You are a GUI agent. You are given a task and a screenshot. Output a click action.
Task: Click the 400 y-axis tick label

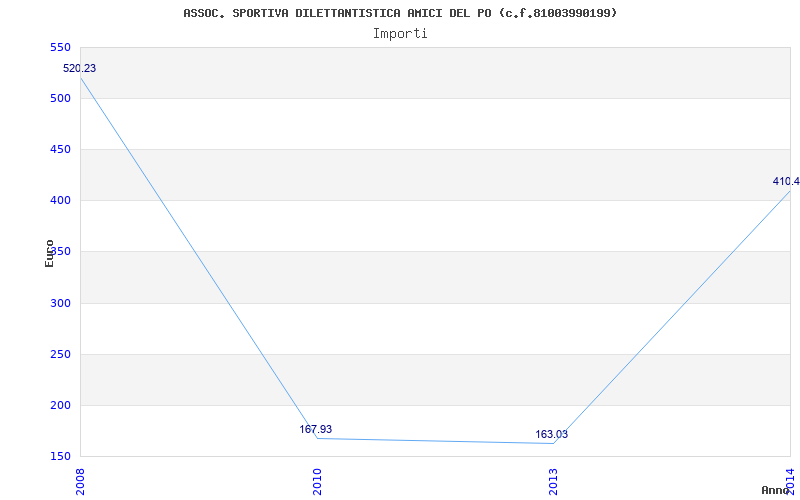click(x=60, y=201)
